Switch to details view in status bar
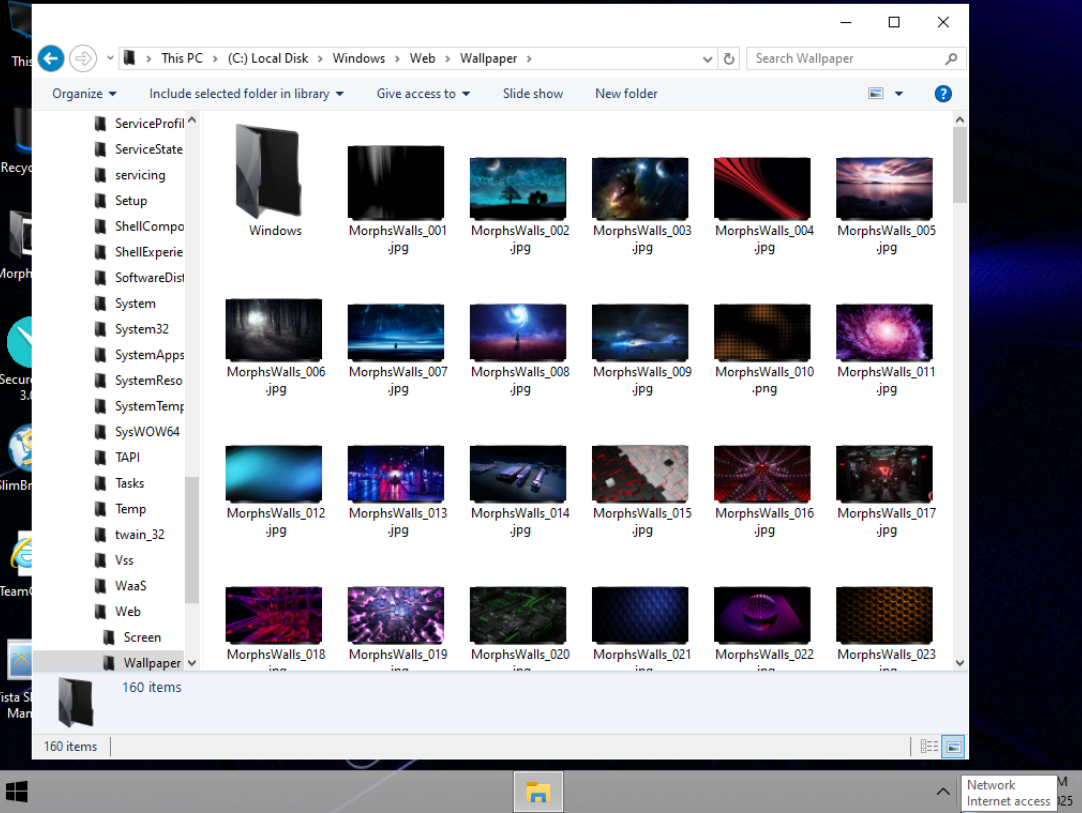 tap(929, 746)
